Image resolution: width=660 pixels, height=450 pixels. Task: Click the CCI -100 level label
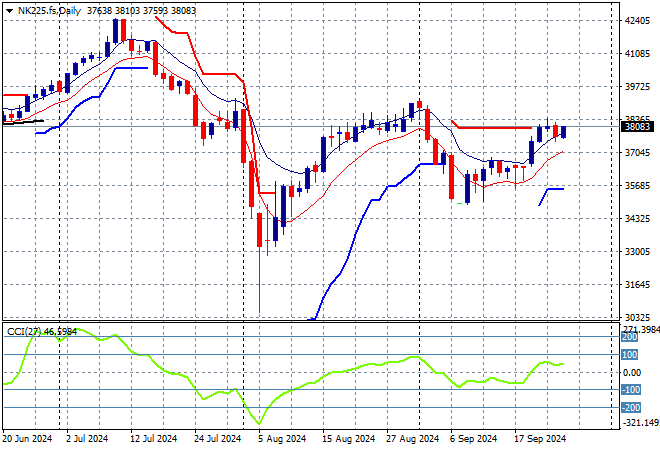(x=631, y=390)
